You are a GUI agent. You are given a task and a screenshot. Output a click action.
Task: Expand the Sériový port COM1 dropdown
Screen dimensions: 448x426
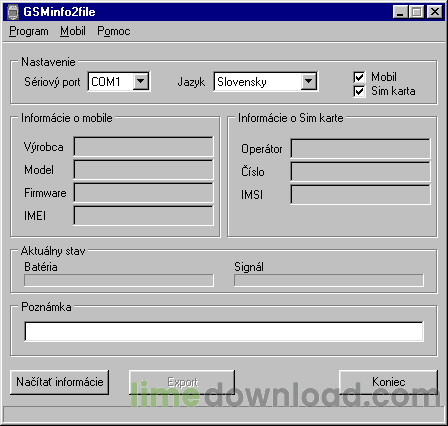pyautogui.click(x=141, y=81)
